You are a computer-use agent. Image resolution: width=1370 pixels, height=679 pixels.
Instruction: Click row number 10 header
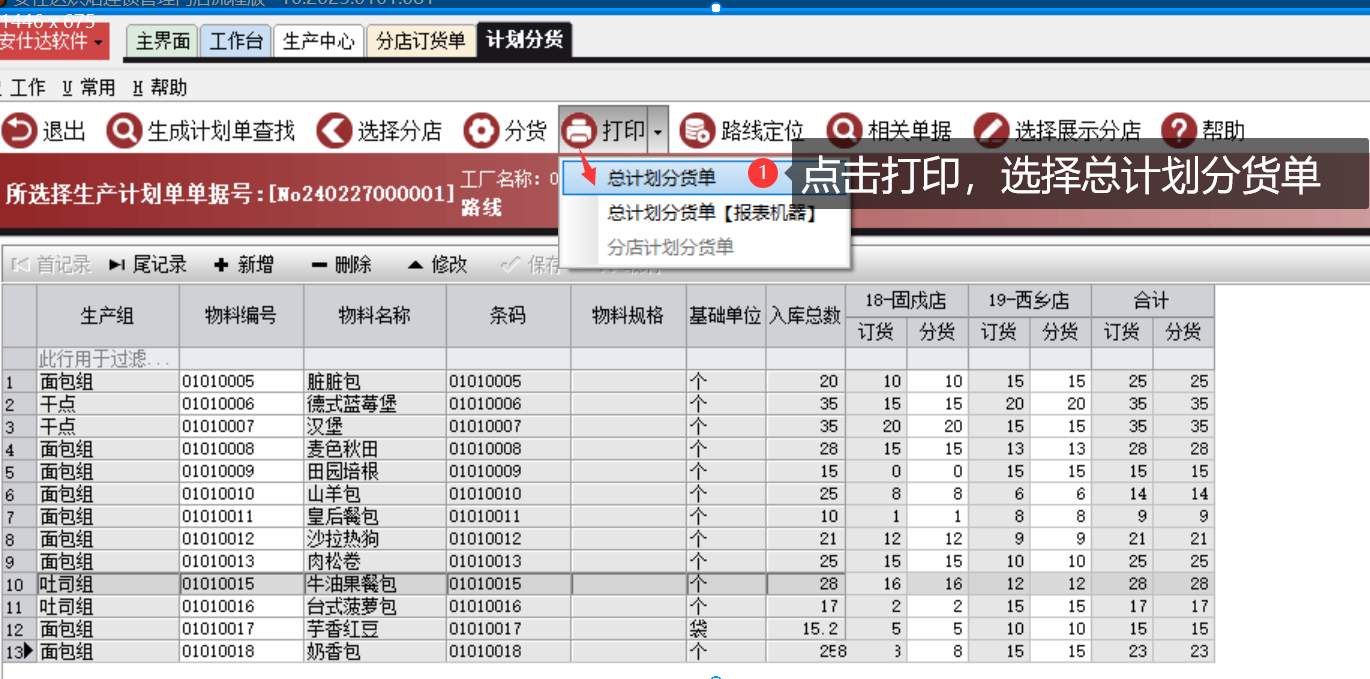(x=19, y=584)
